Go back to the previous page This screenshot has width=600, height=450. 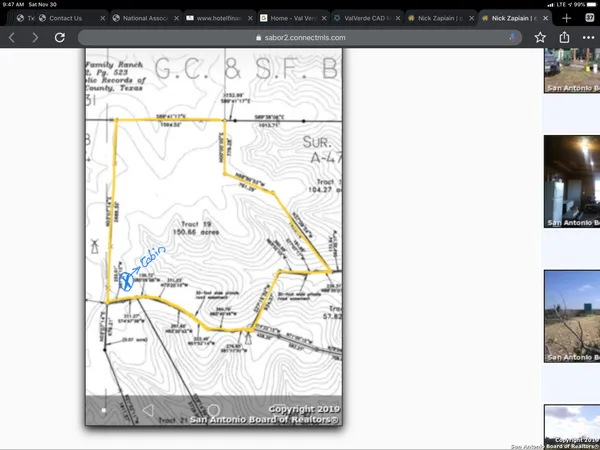click(x=12, y=37)
